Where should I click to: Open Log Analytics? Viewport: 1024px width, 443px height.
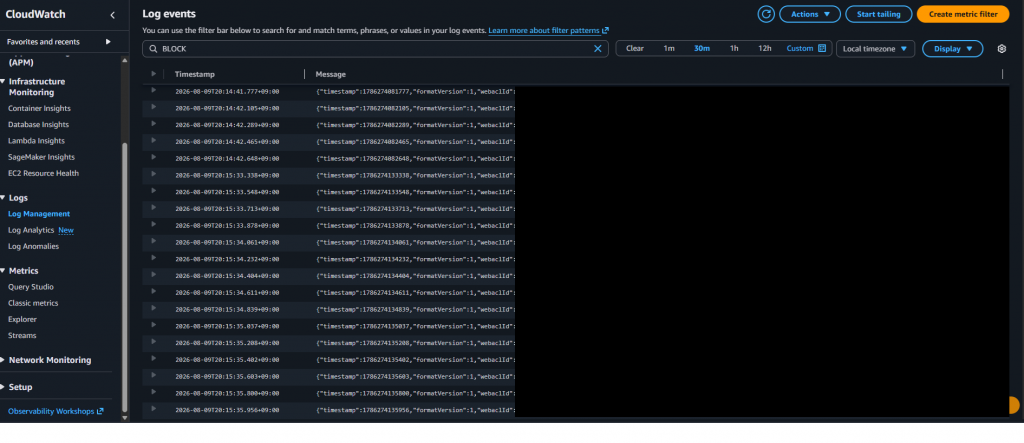pyautogui.click(x=31, y=230)
